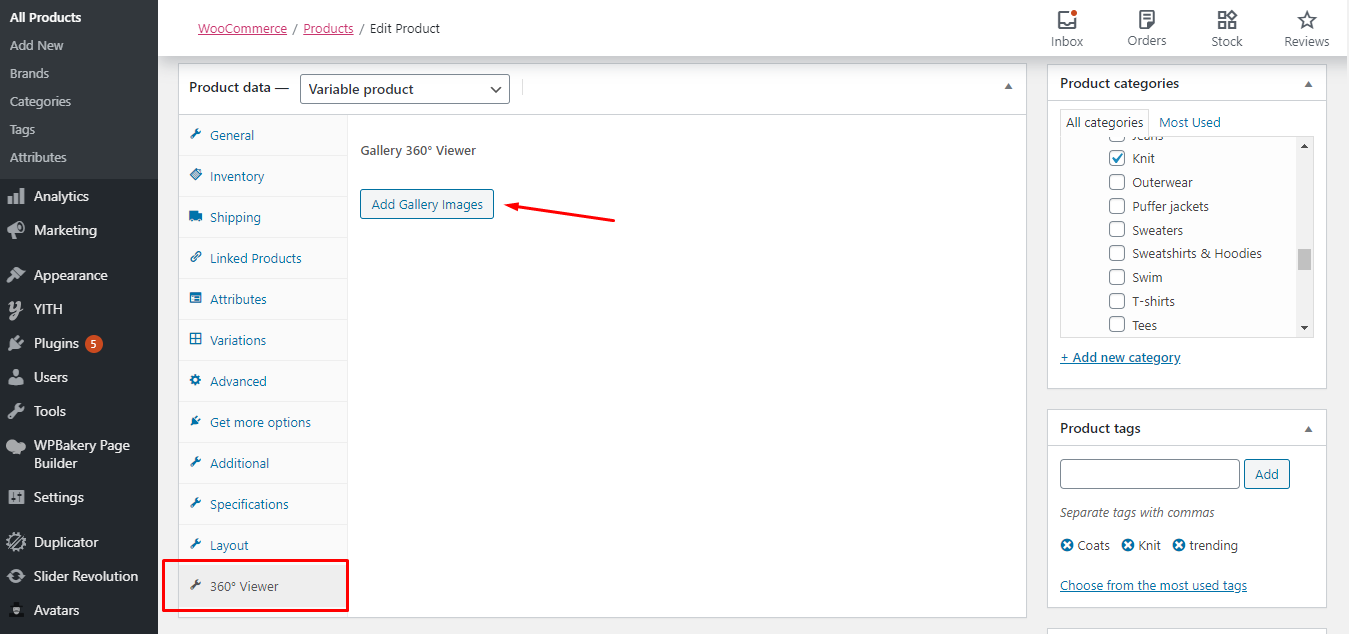
Task: Click the Inventory tag icon
Action: [196, 175]
